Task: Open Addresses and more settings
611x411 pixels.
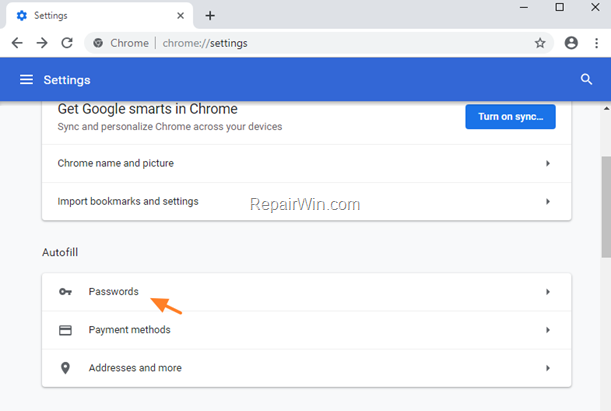Action: (x=306, y=368)
